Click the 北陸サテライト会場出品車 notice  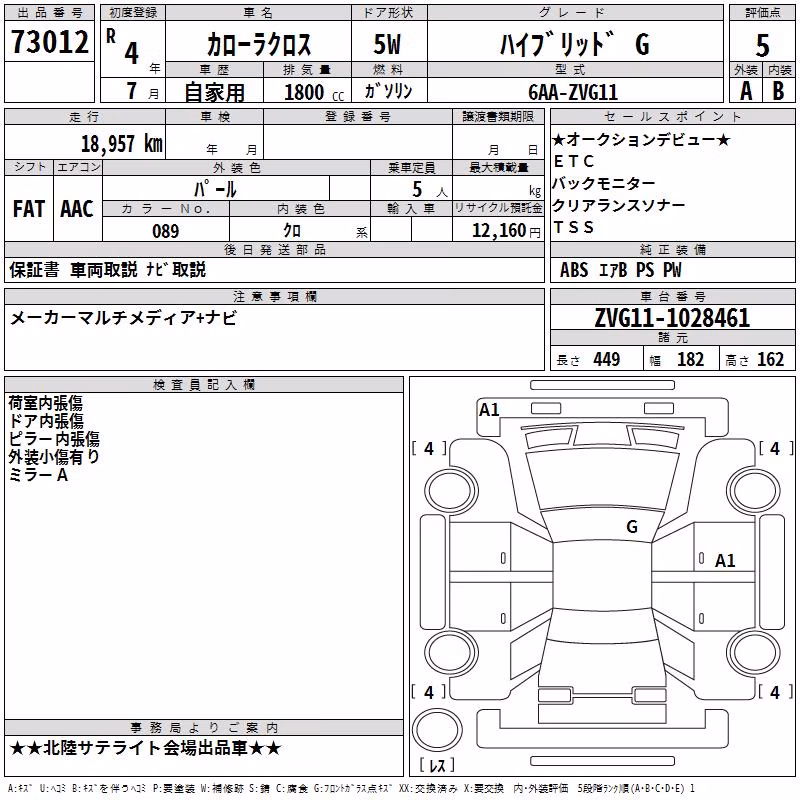[145, 748]
